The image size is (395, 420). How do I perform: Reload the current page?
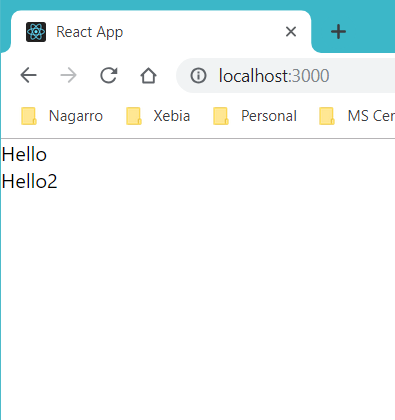tap(109, 75)
